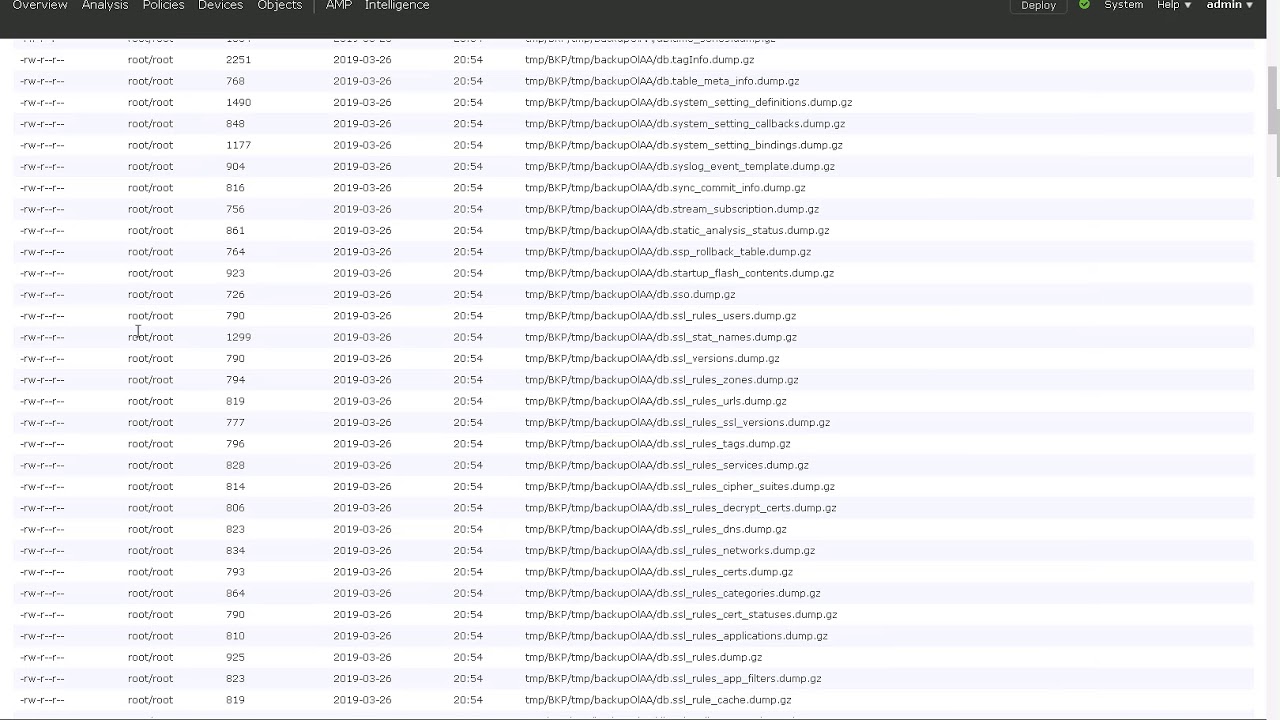Click the vertical scrollbar thumb
Screen dimensions: 1280x720
point(1273,100)
